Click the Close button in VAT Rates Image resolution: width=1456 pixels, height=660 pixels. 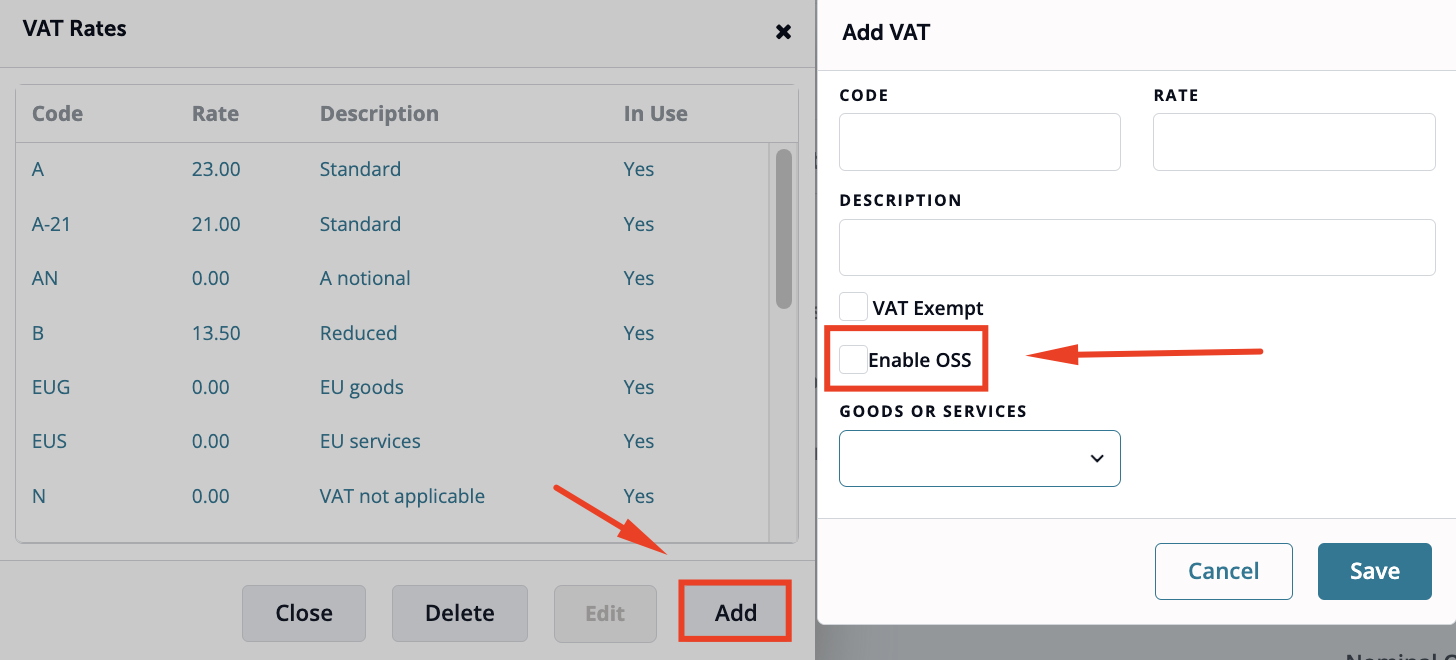point(304,613)
